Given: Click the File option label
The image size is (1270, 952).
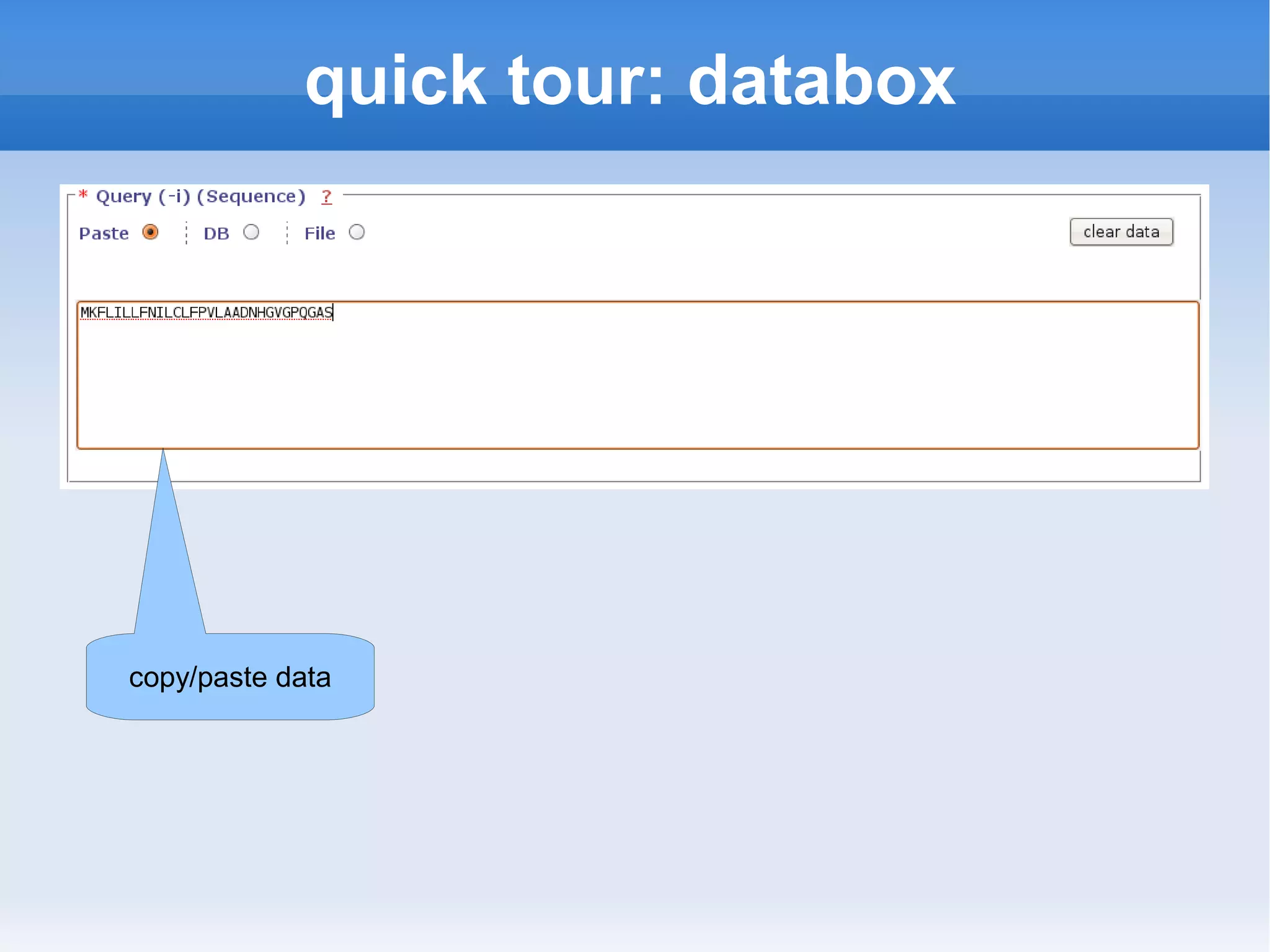Looking at the screenshot, I should point(319,233).
